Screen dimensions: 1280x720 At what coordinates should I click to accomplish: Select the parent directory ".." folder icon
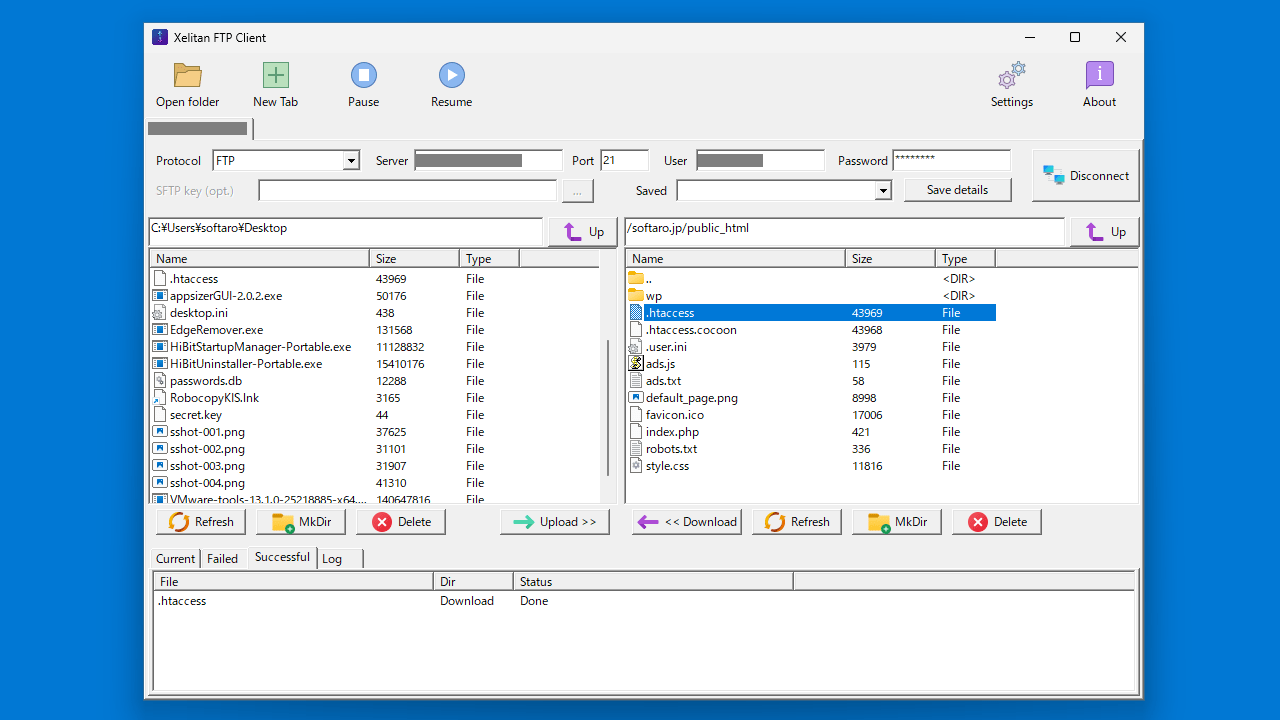tap(636, 279)
